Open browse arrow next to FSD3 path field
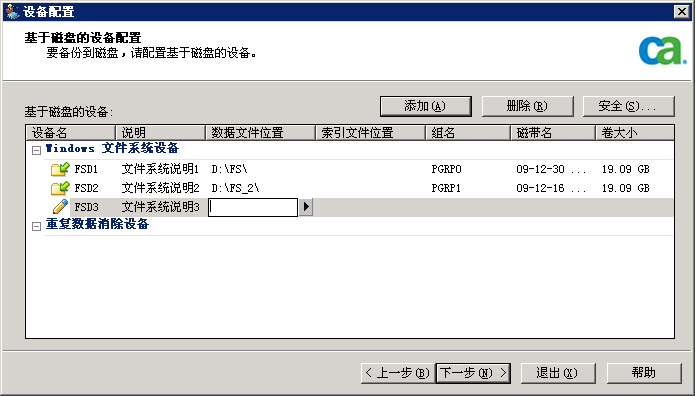Viewport: 695px width, 396px height. [x=306, y=207]
